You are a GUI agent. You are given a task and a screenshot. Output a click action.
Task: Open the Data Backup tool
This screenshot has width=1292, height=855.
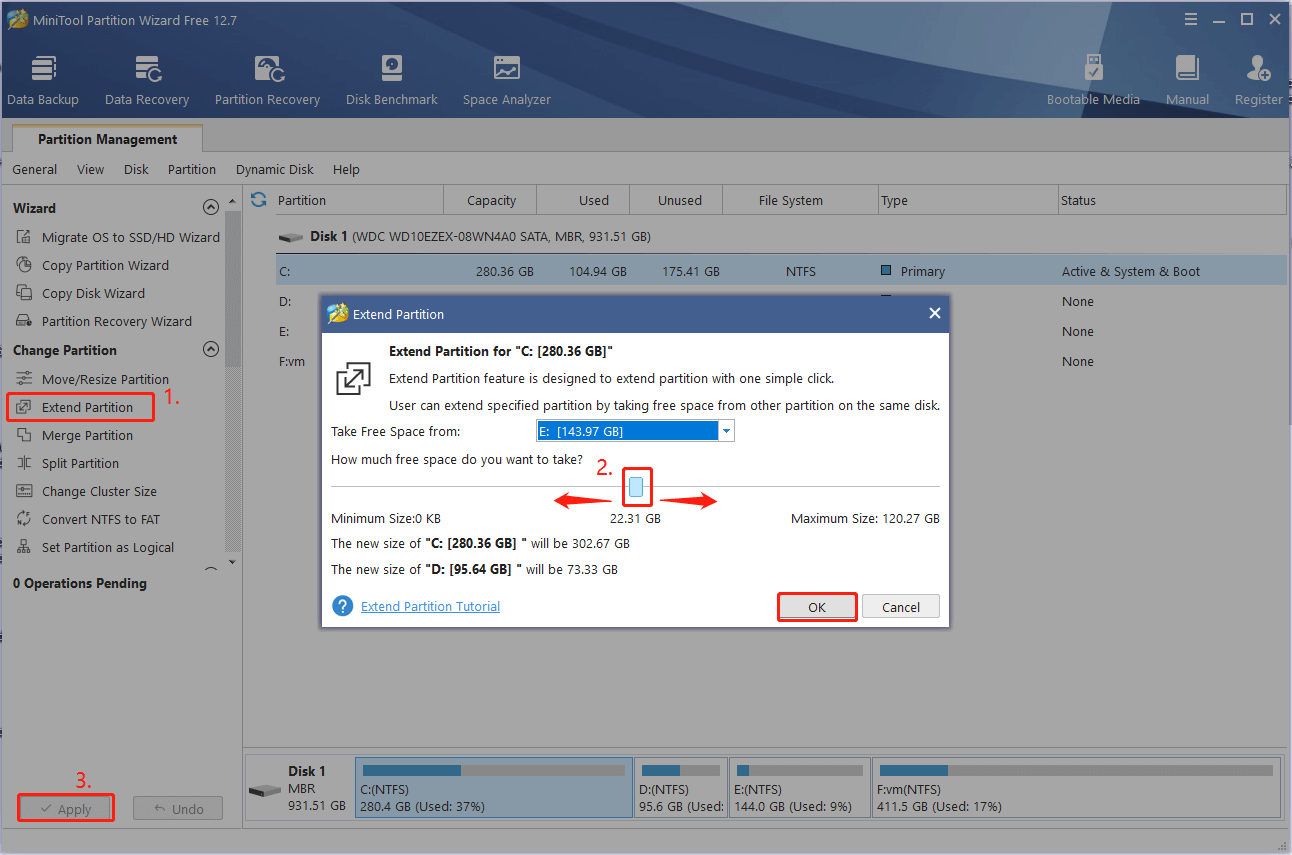(x=43, y=80)
